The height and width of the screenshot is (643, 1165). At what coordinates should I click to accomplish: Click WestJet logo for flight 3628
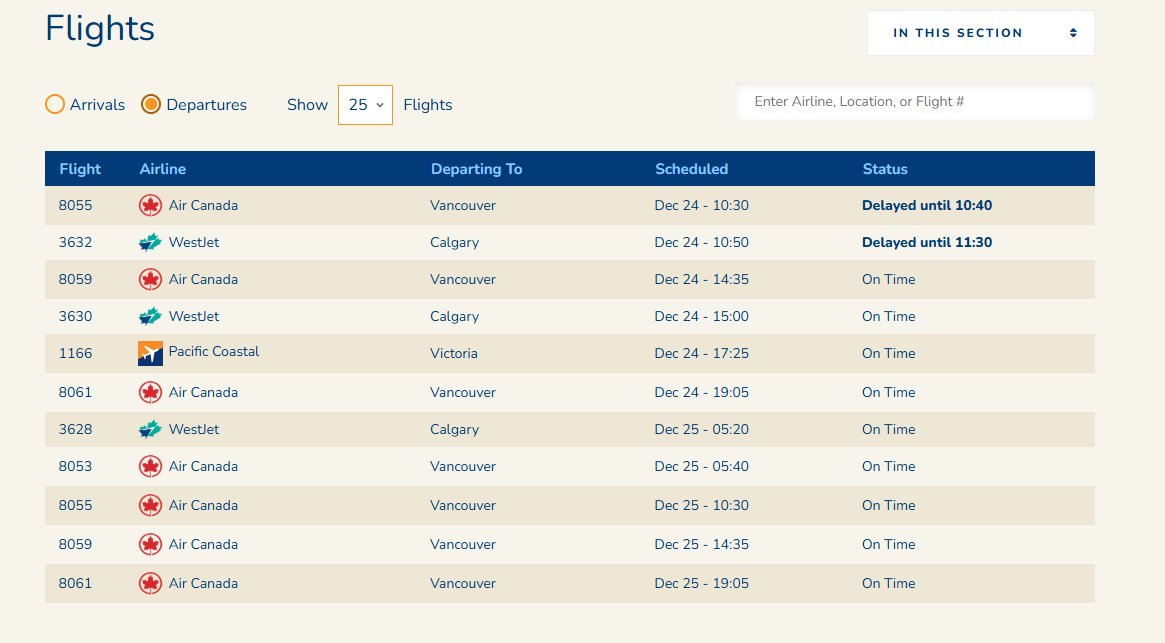[150, 430]
